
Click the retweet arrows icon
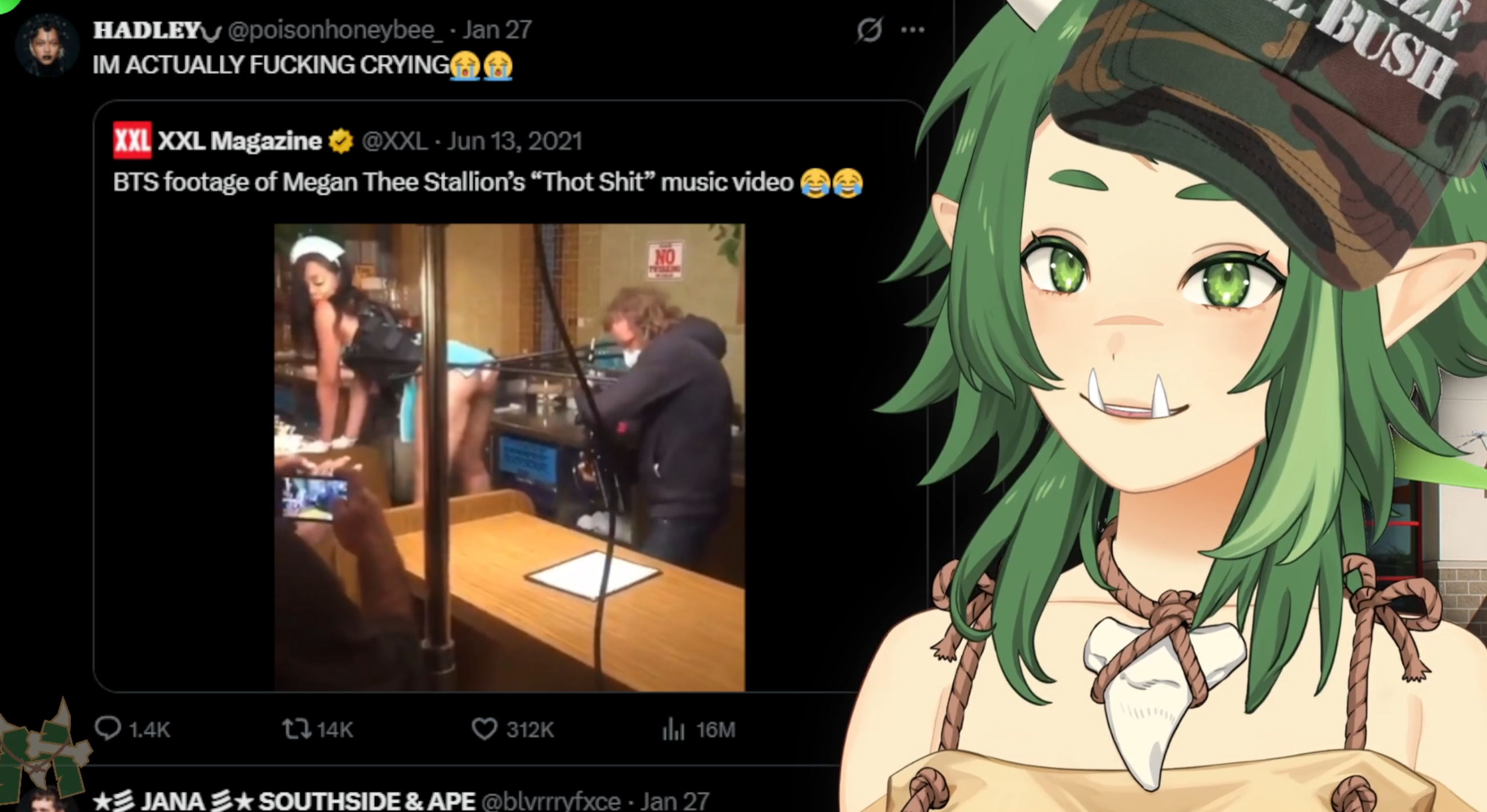(296, 729)
